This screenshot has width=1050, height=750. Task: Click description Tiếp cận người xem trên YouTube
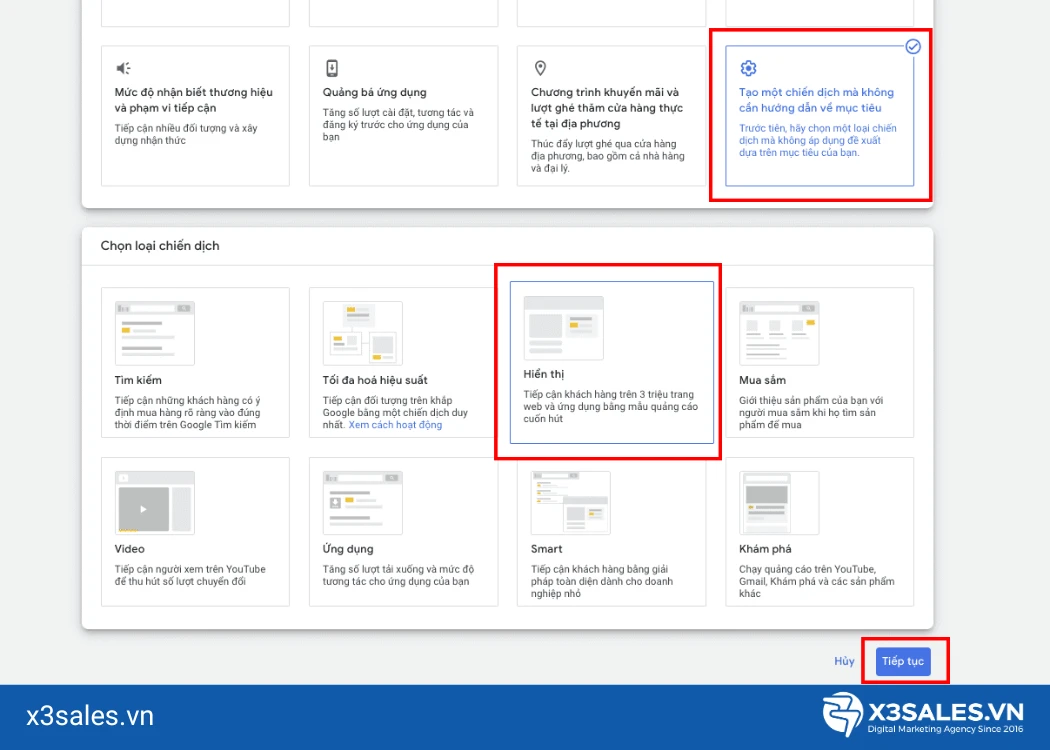click(x=190, y=575)
